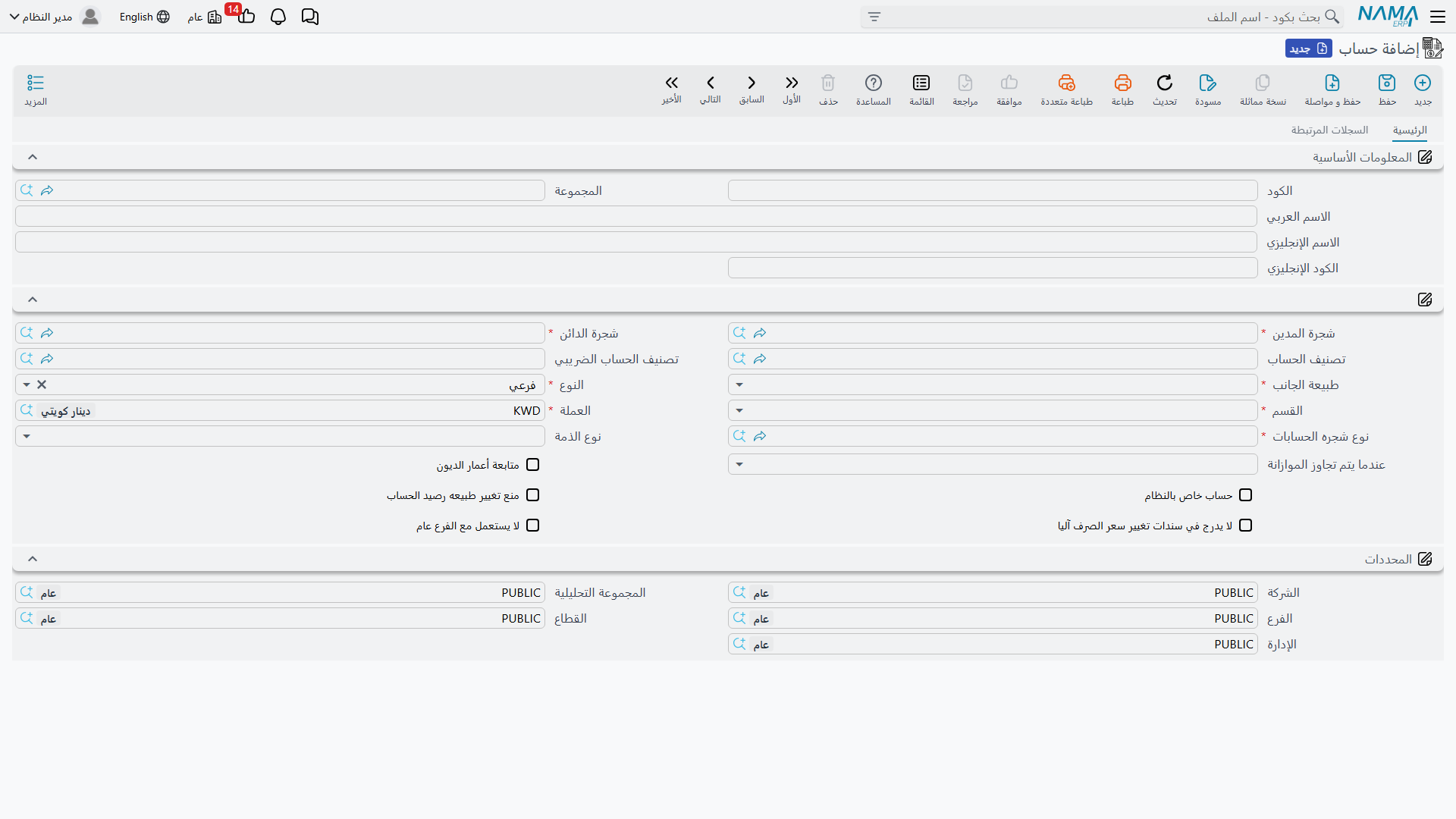1456x819 pixels.
Task: Save as draft with مسودة icon
Action: [1208, 83]
